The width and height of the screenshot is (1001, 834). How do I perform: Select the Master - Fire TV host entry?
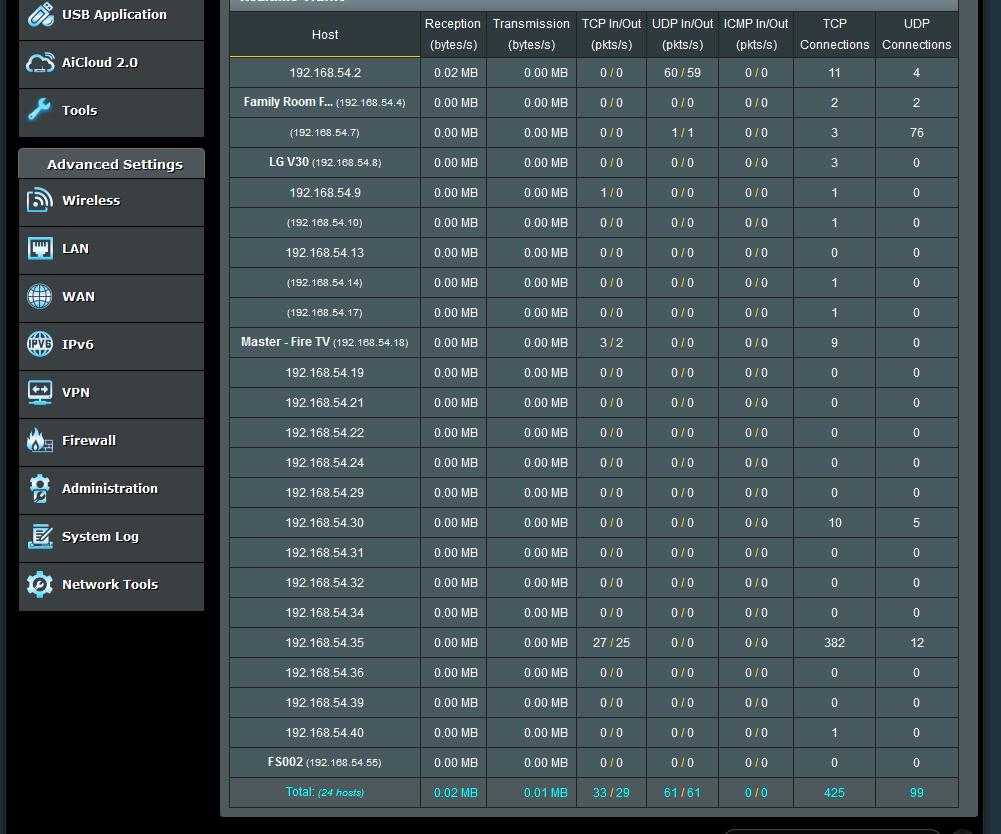[325, 342]
